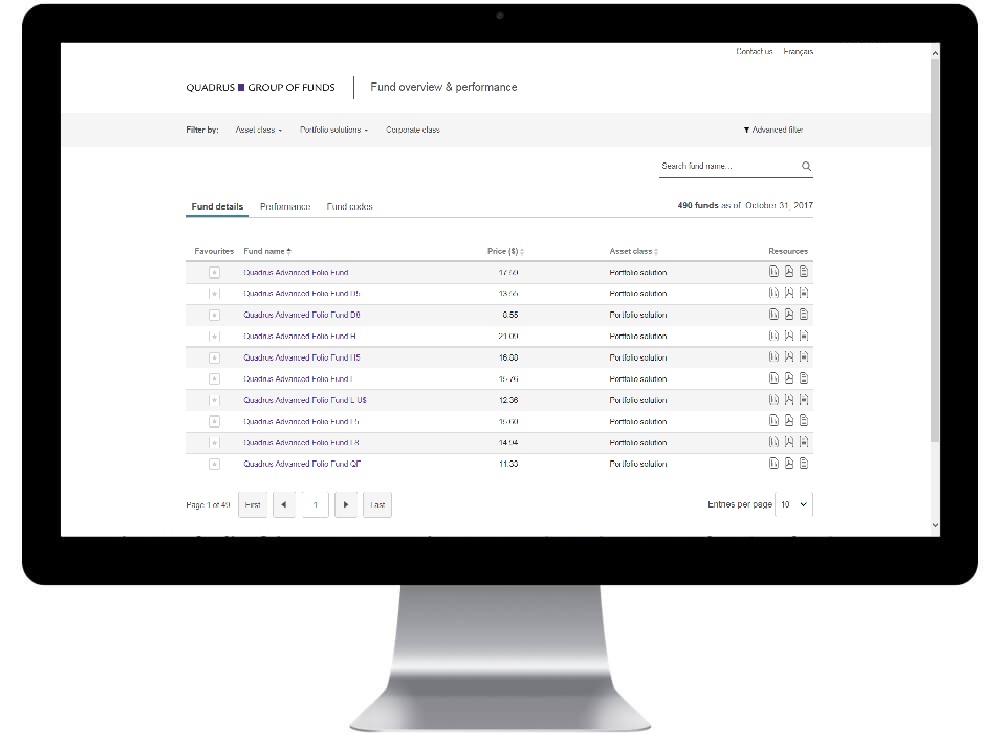Viewport: 1005px width, 737px height.
Task: Open the Entries per page dropdown
Action: point(795,505)
